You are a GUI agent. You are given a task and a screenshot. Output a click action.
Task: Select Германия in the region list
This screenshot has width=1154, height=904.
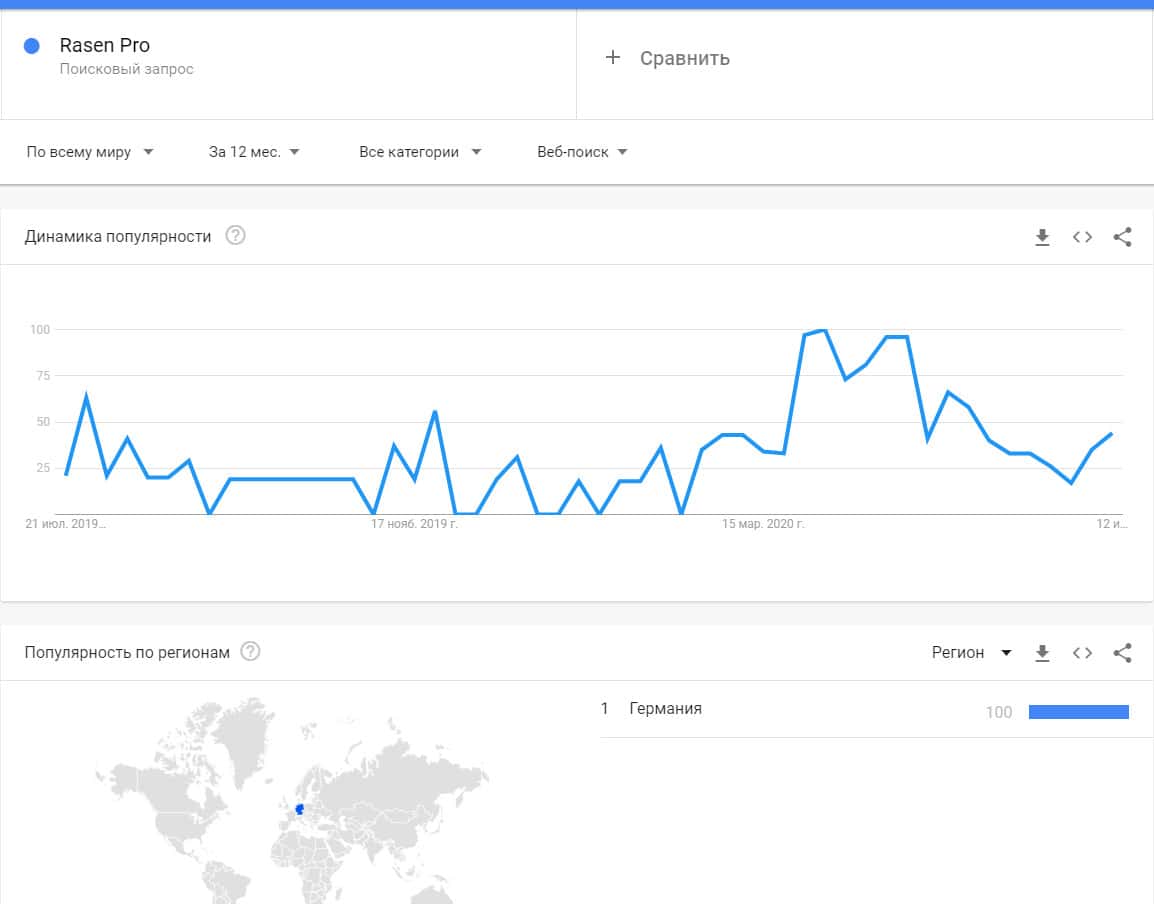click(665, 709)
